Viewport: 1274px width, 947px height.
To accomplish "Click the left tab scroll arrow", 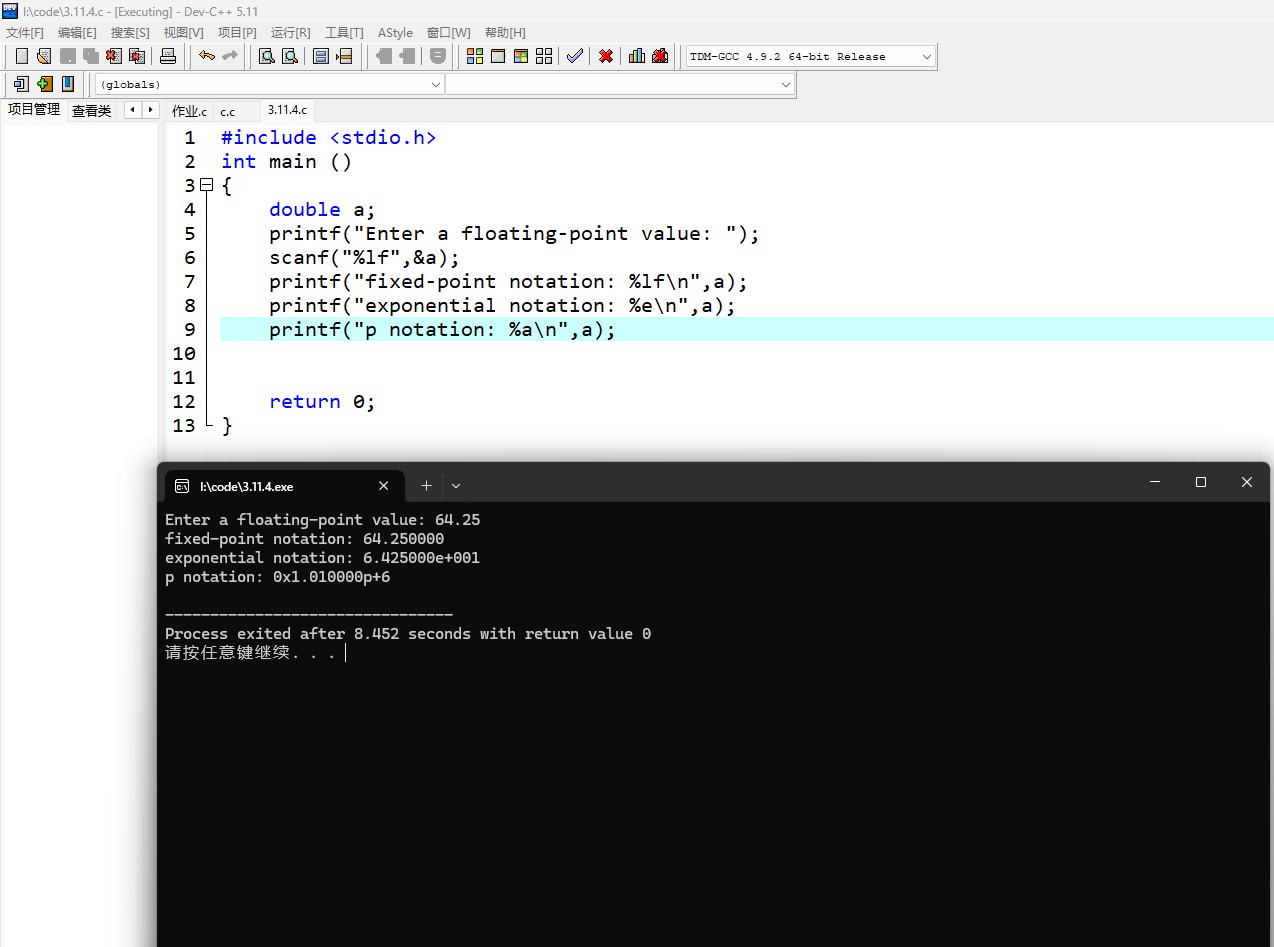I will coord(132,110).
